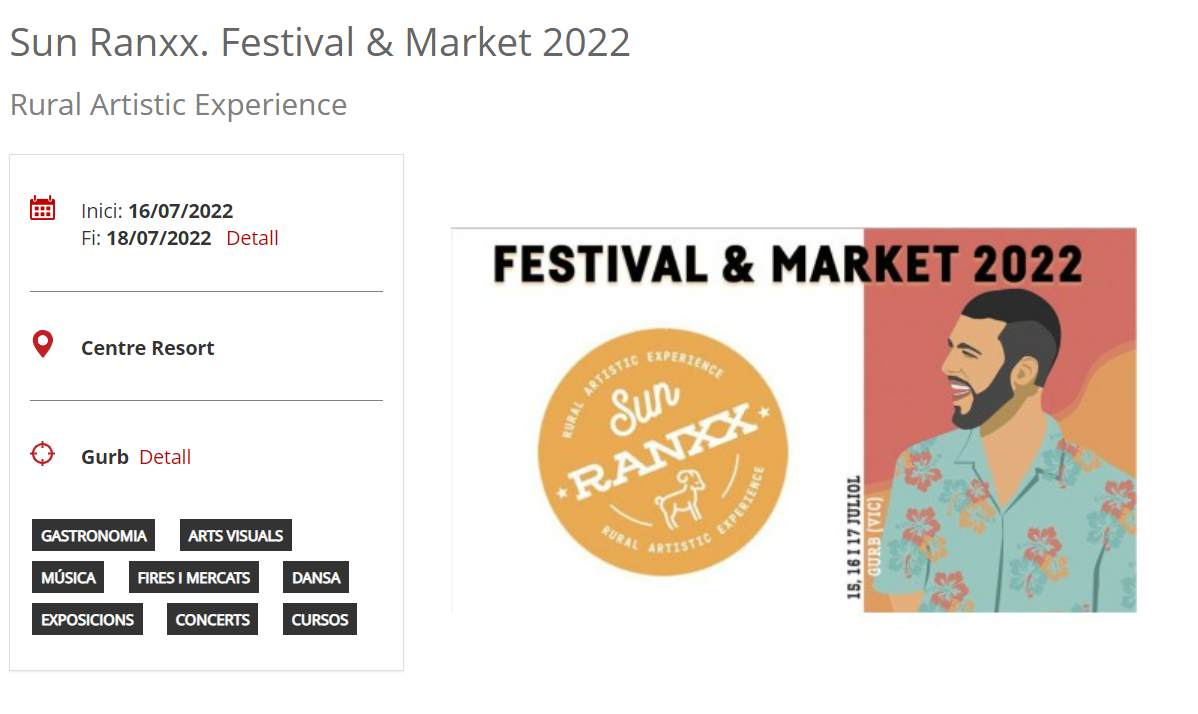The image size is (1198, 714).
Task: Click the Inici start date 16/07/2022
Action: [x=180, y=211]
